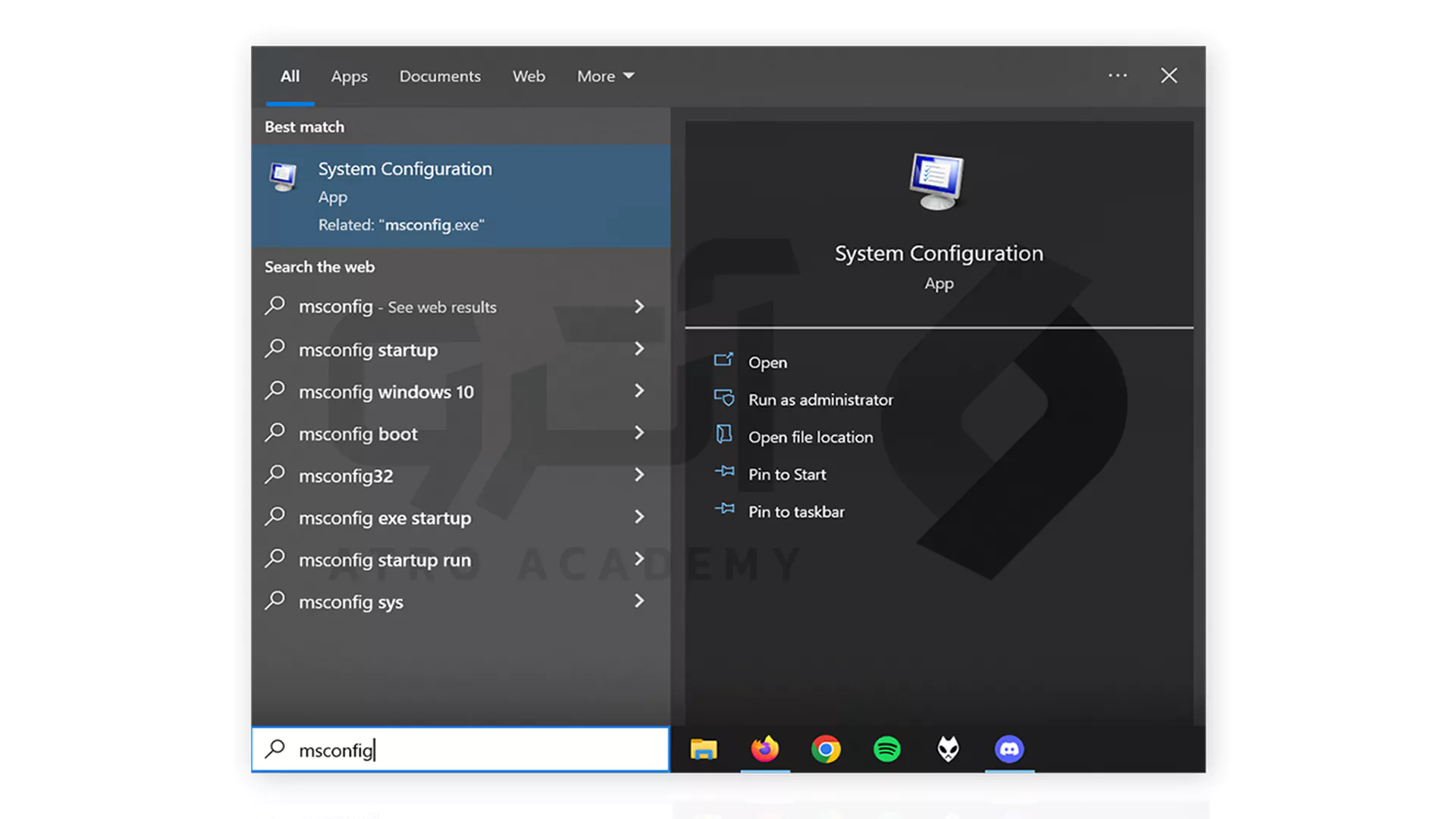
Task: Open File Explorer from the taskbar
Action: pyautogui.click(x=704, y=749)
